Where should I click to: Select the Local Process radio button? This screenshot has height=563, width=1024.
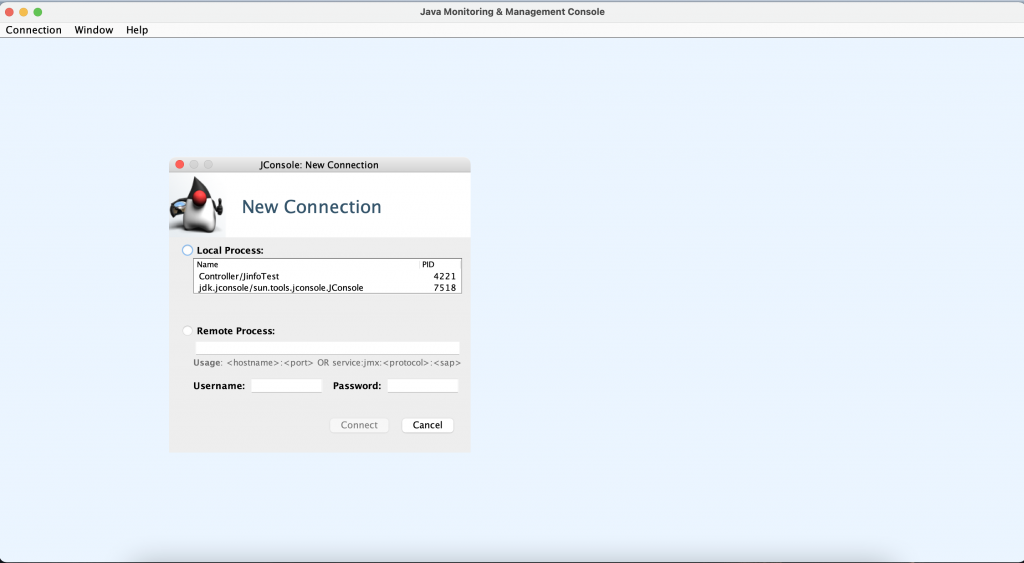coord(187,250)
